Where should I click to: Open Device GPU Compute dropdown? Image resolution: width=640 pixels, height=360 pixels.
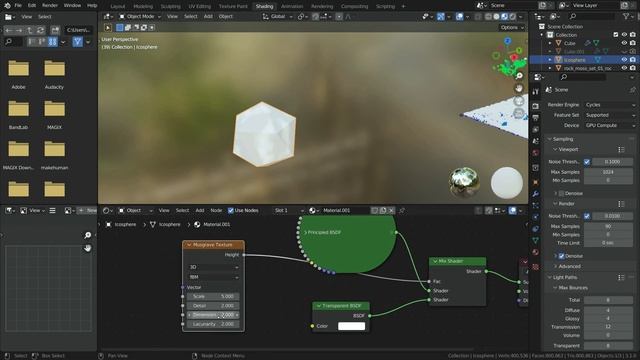(x=610, y=125)
